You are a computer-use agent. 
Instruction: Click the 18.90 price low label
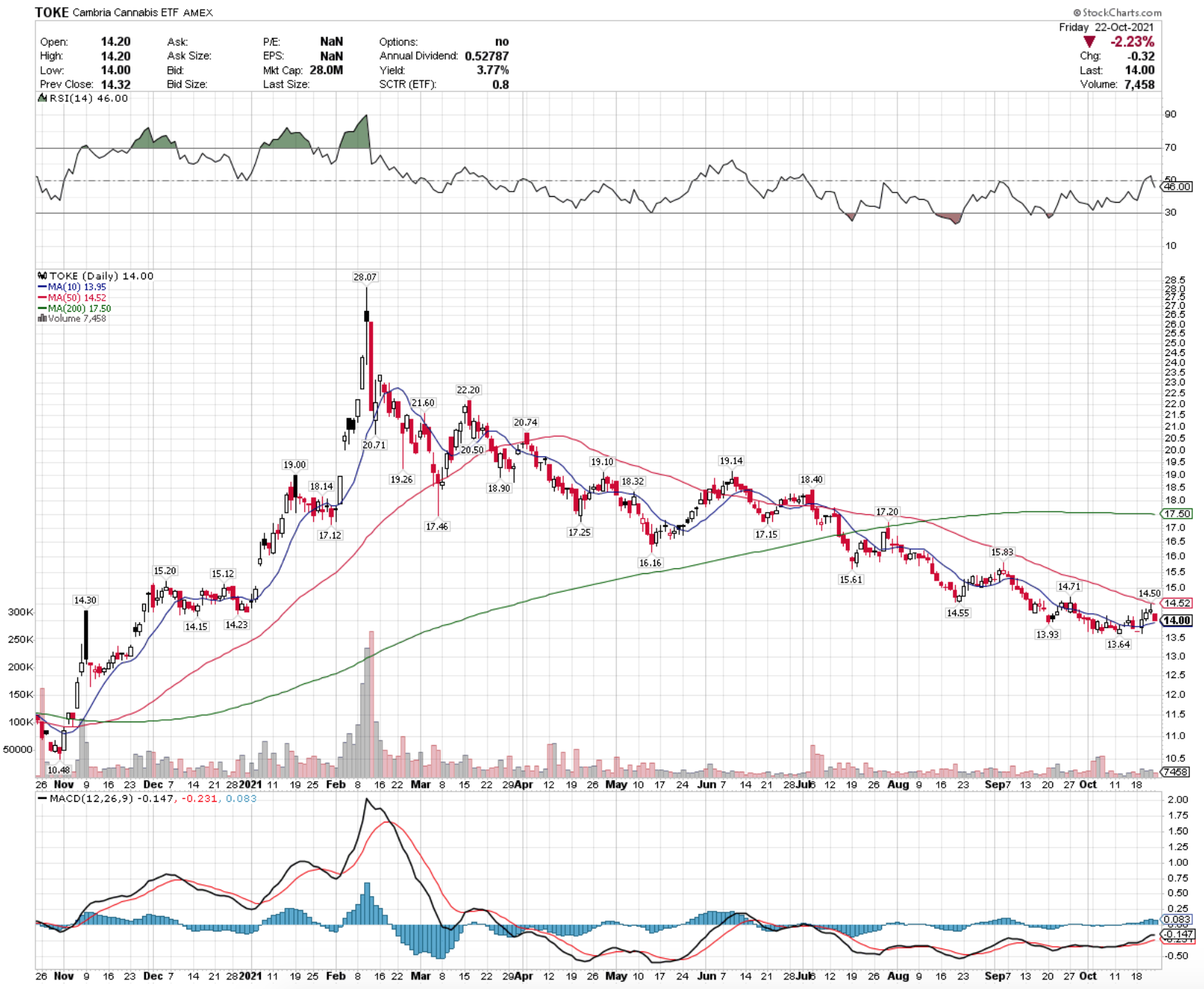[499, 488]
